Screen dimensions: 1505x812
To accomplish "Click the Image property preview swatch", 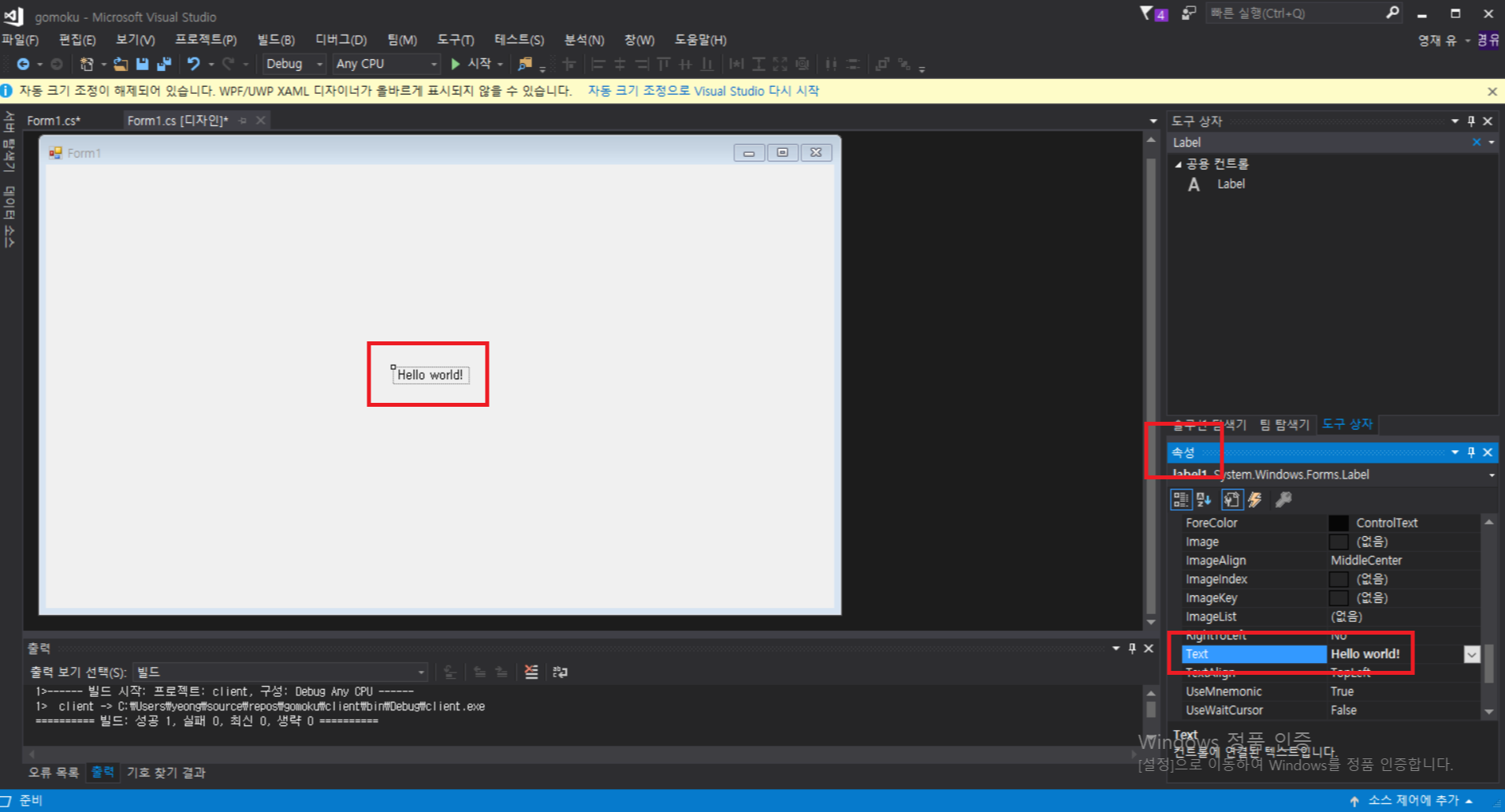I will pyautogui.click(x=1339, y=542).
